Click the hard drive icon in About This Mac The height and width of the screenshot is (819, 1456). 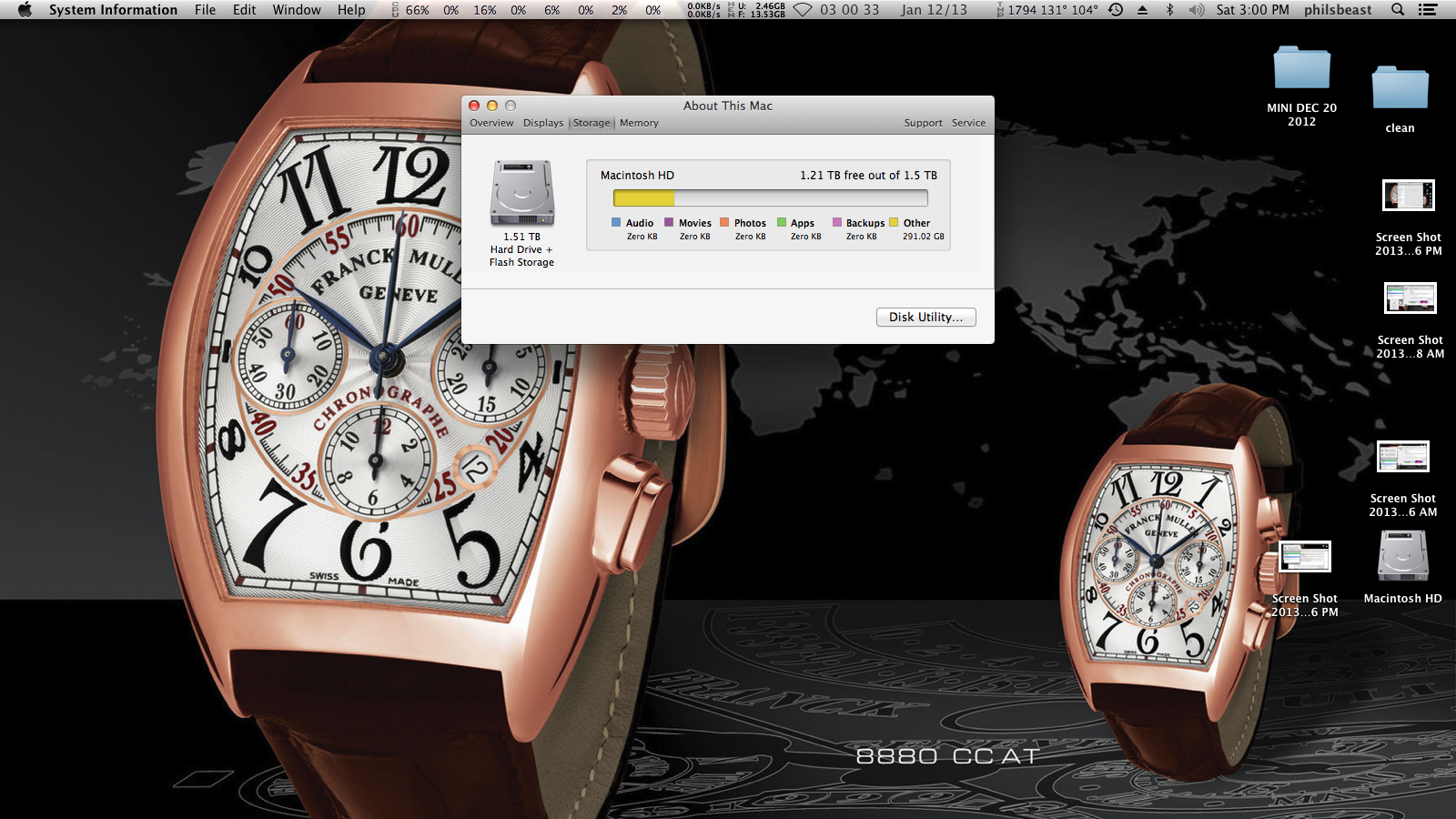[522, 193]
